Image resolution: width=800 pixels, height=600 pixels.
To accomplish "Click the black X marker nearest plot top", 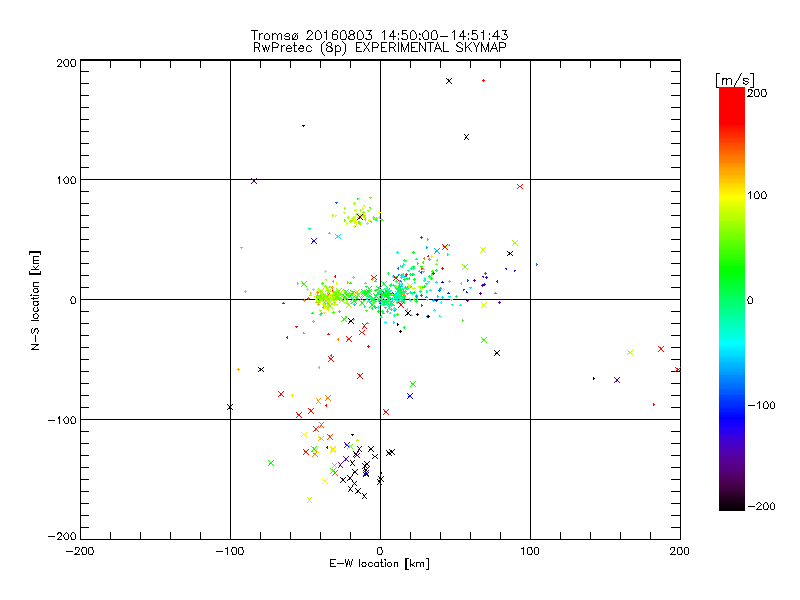I will point(449,81).
